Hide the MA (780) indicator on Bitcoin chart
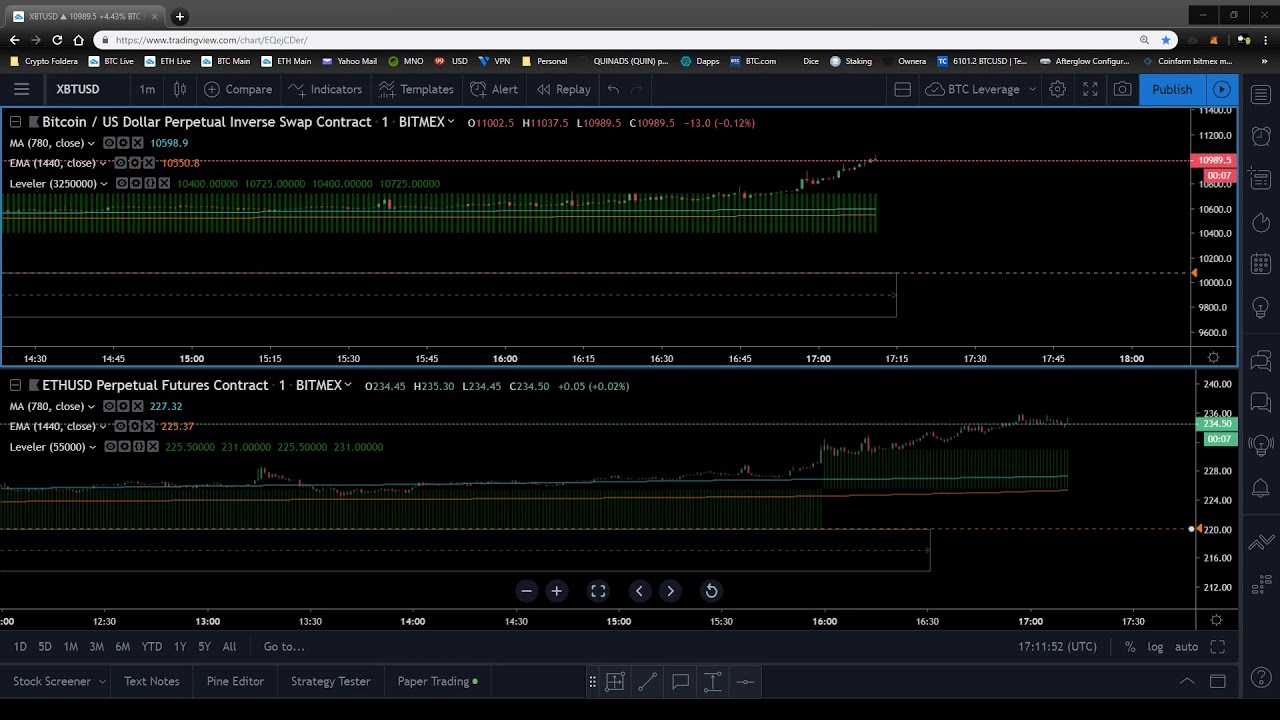 (109, 143)
